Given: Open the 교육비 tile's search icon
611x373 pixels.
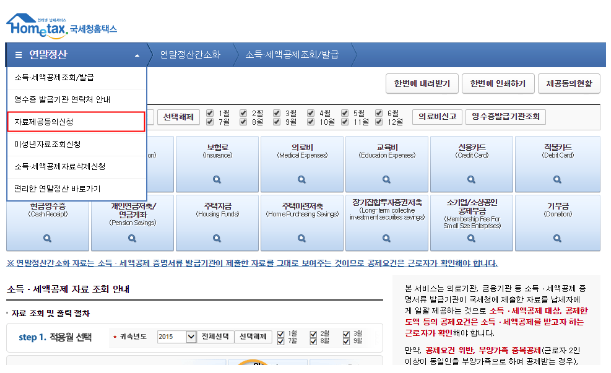Looking at the screenshot, I should (386, 179).
